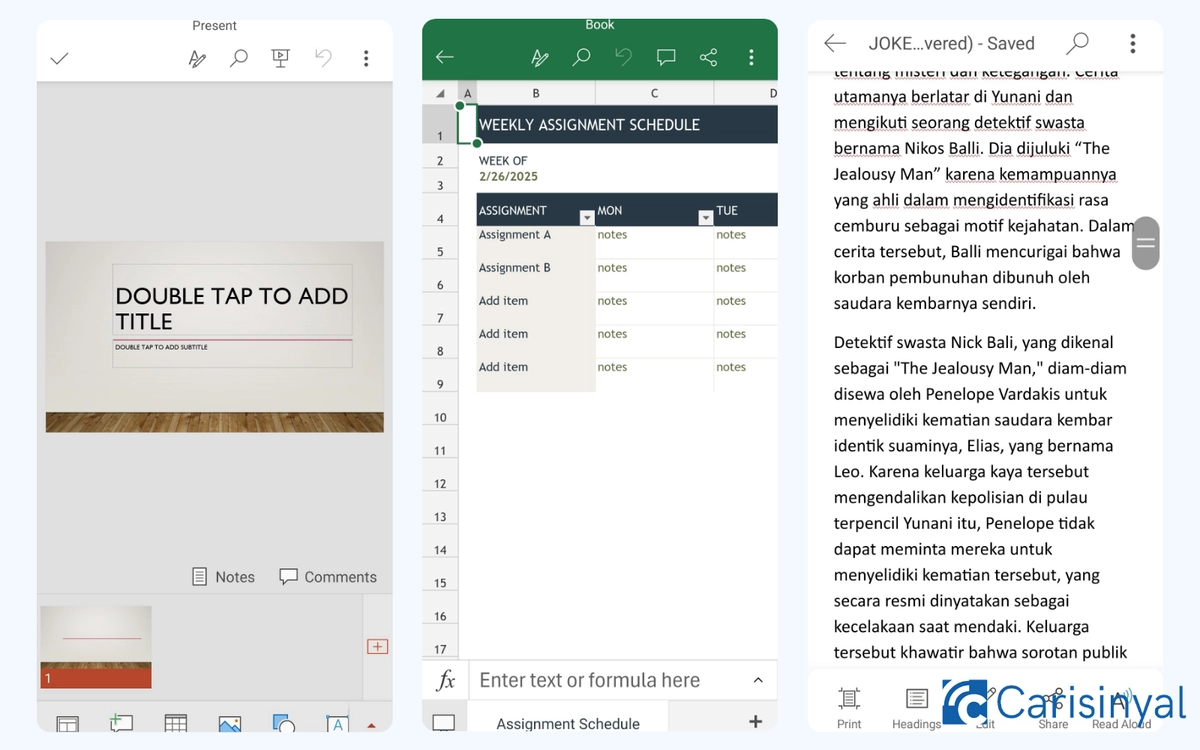The height and width of the screenshot is (750, 1200).
Task: Select column B header in Excel
Action: (x=536, y=93)
